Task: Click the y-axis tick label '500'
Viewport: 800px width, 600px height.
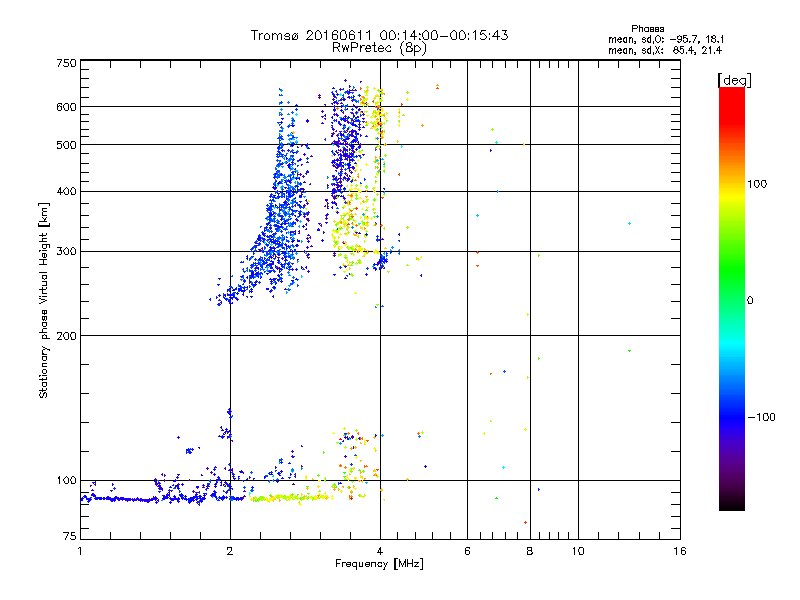Action: (66, 145)
